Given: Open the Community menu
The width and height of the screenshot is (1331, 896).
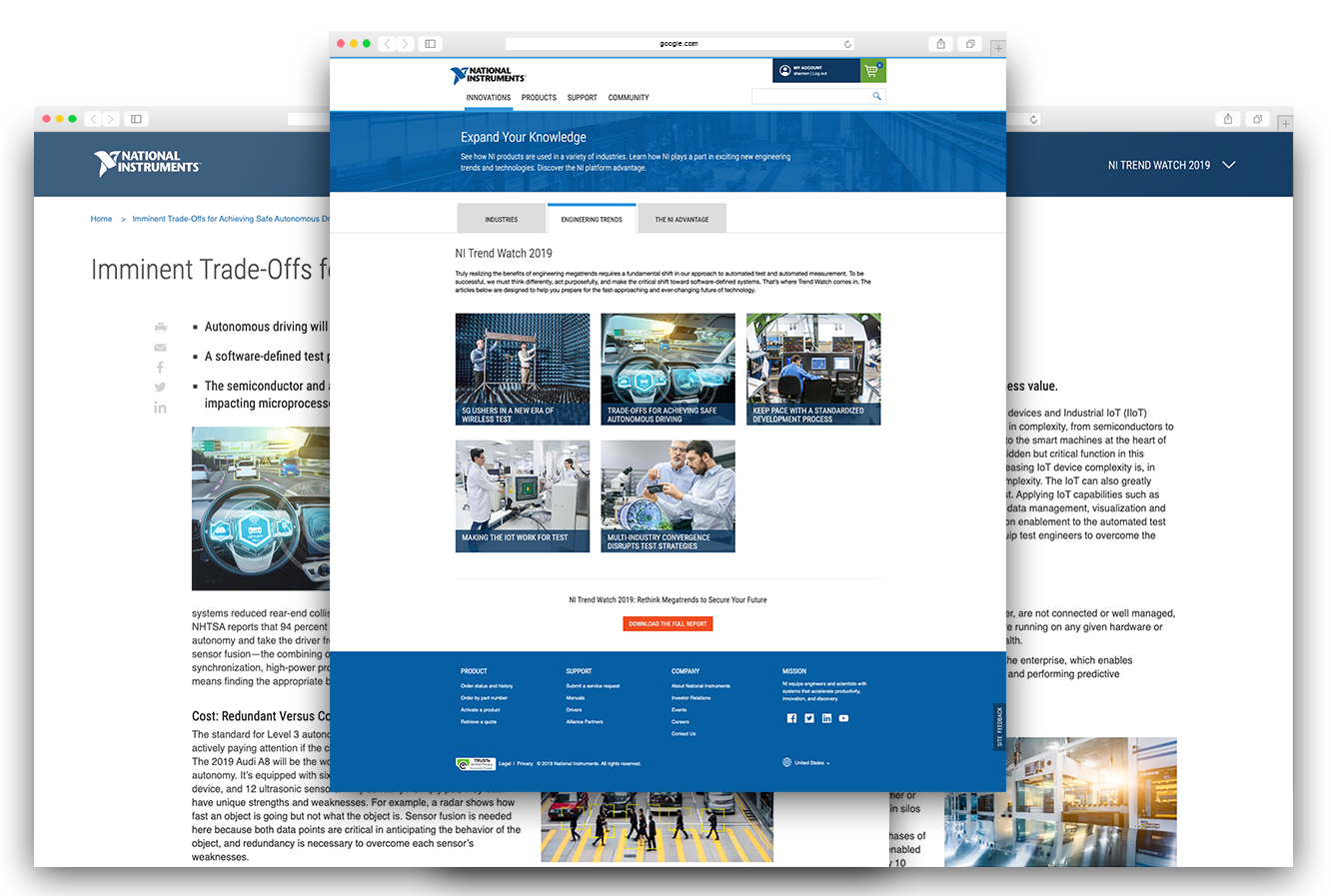Looking at the screenshot, I should tap(629, 98).
